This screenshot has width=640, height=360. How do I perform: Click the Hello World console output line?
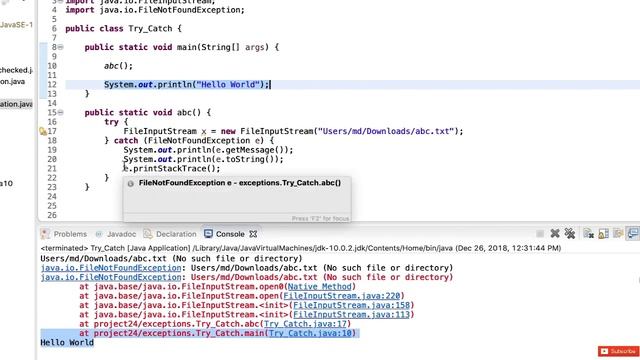(x=67, y=342)
